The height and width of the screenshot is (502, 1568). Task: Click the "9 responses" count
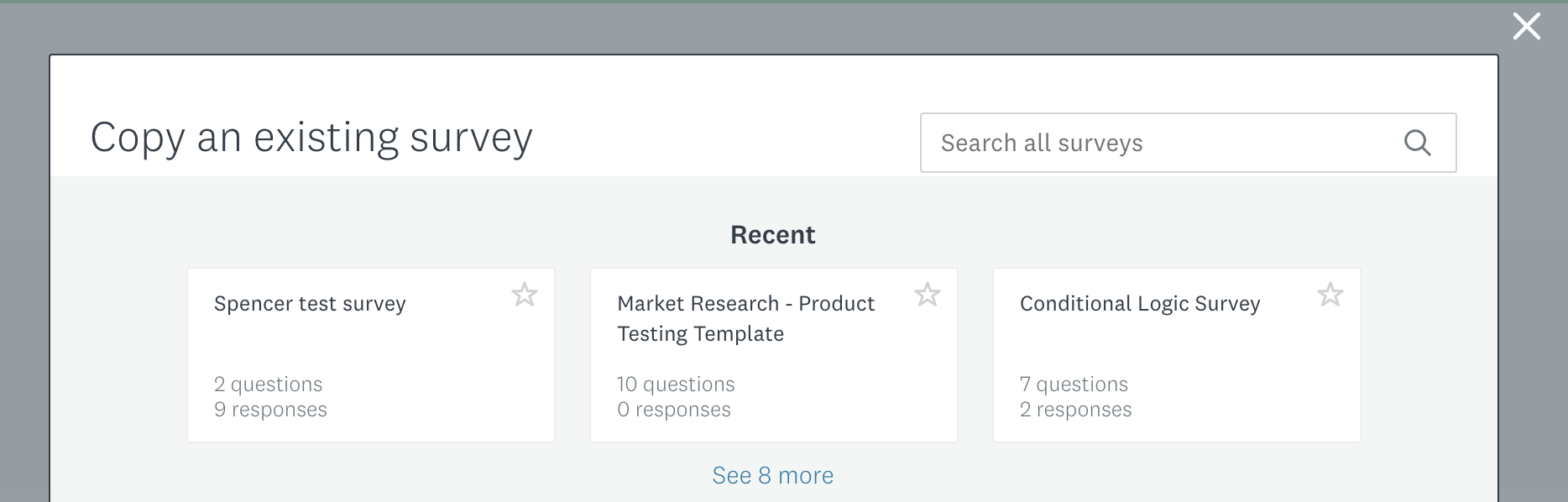270,410
